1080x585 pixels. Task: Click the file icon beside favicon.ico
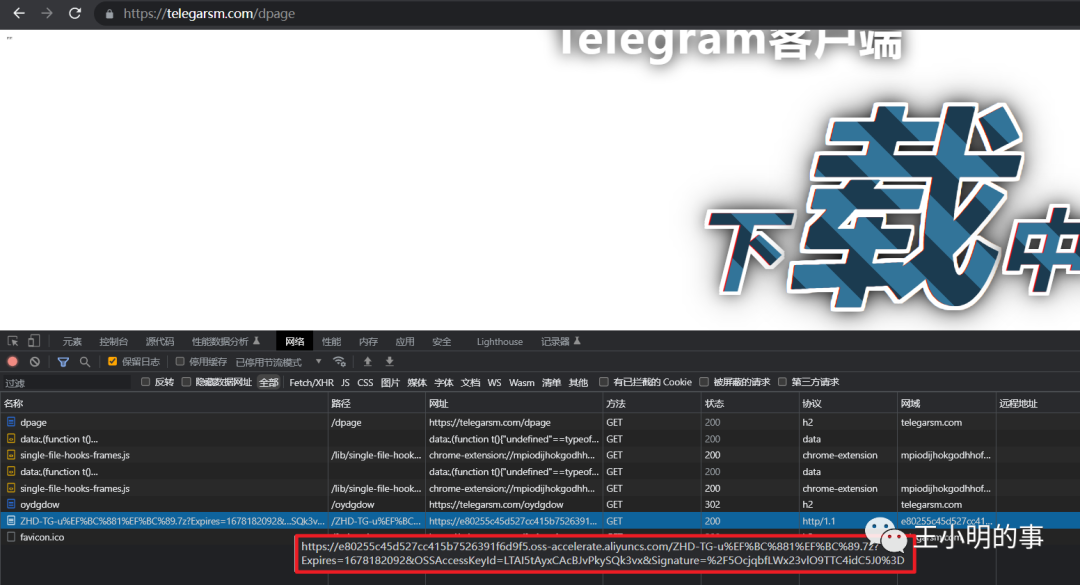pos(11,537)
